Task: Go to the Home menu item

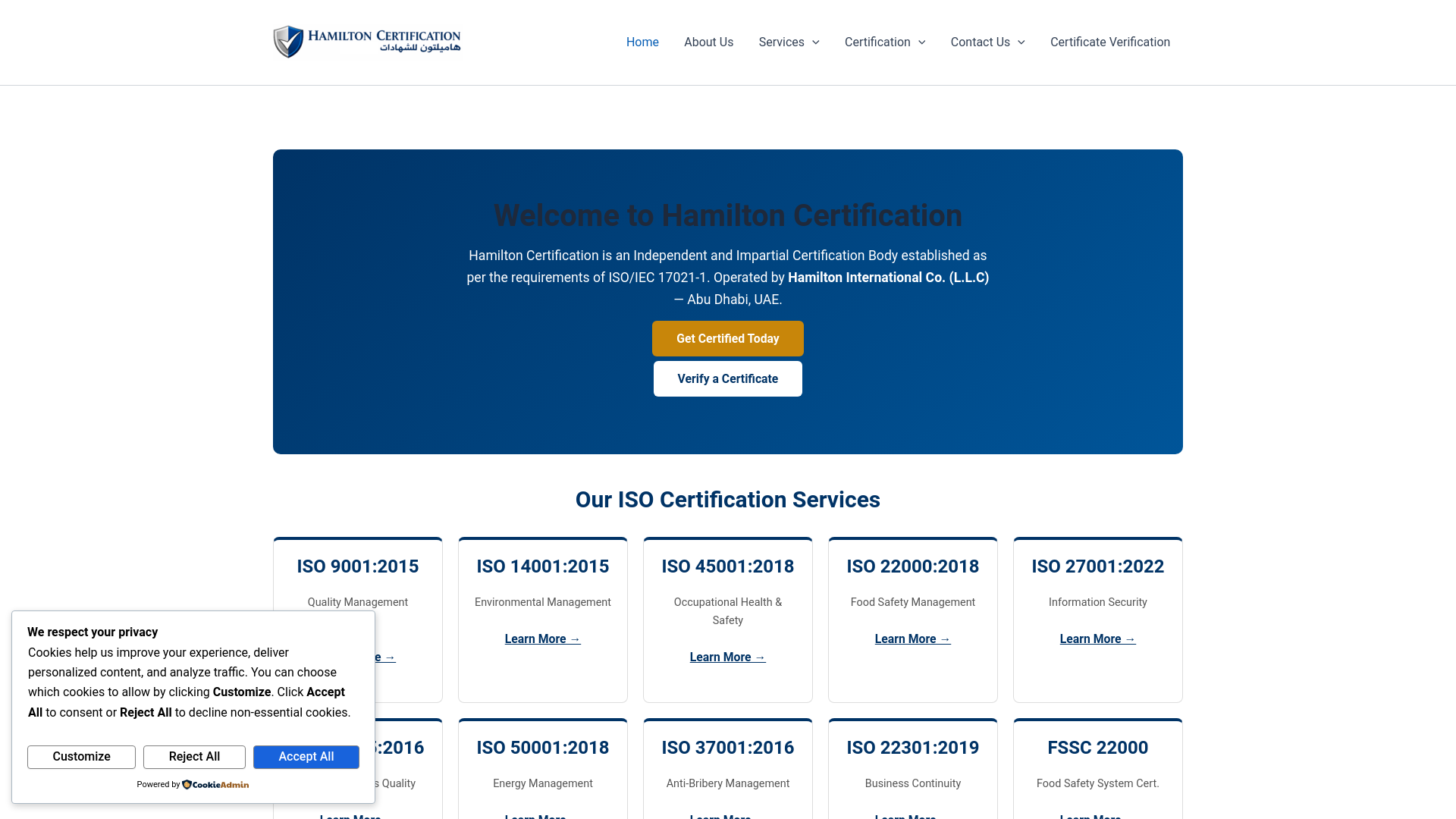Action: [642, 42]
